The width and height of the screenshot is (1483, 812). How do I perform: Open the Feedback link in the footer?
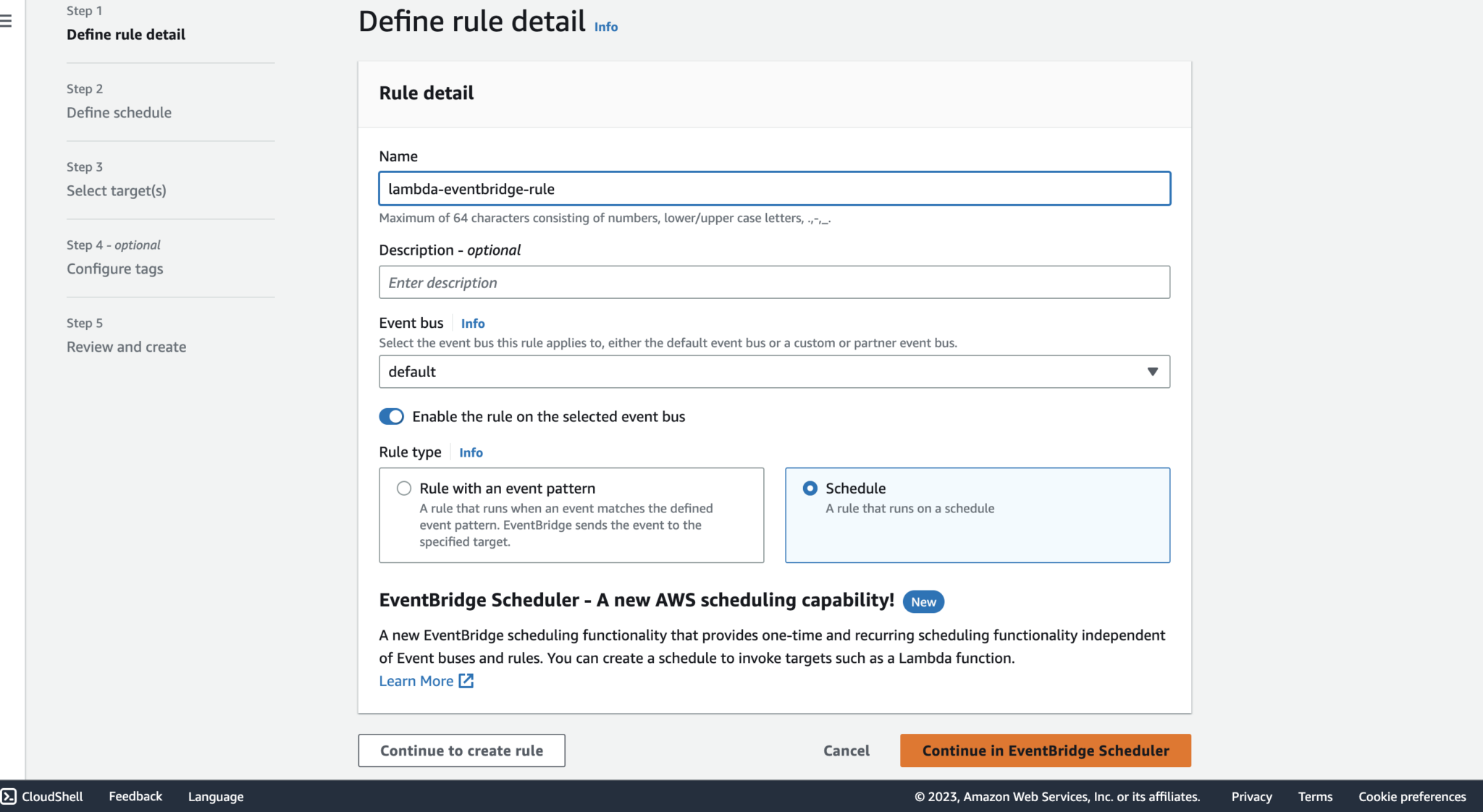[135, 796]
